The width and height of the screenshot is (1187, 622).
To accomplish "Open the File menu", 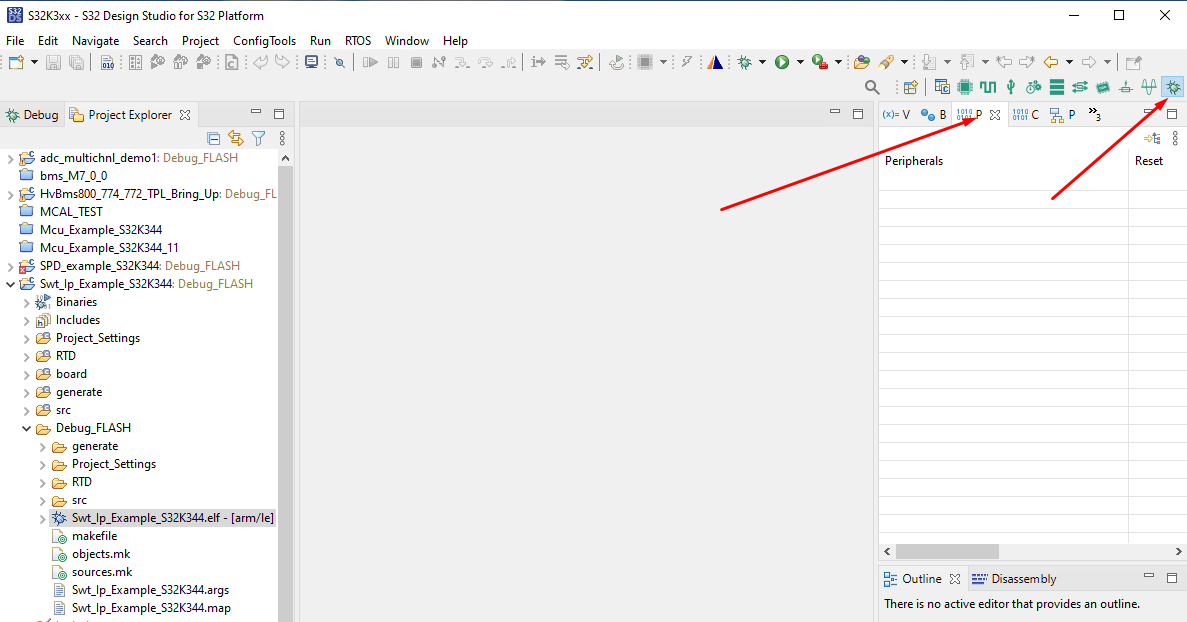I will coord(15,41).
